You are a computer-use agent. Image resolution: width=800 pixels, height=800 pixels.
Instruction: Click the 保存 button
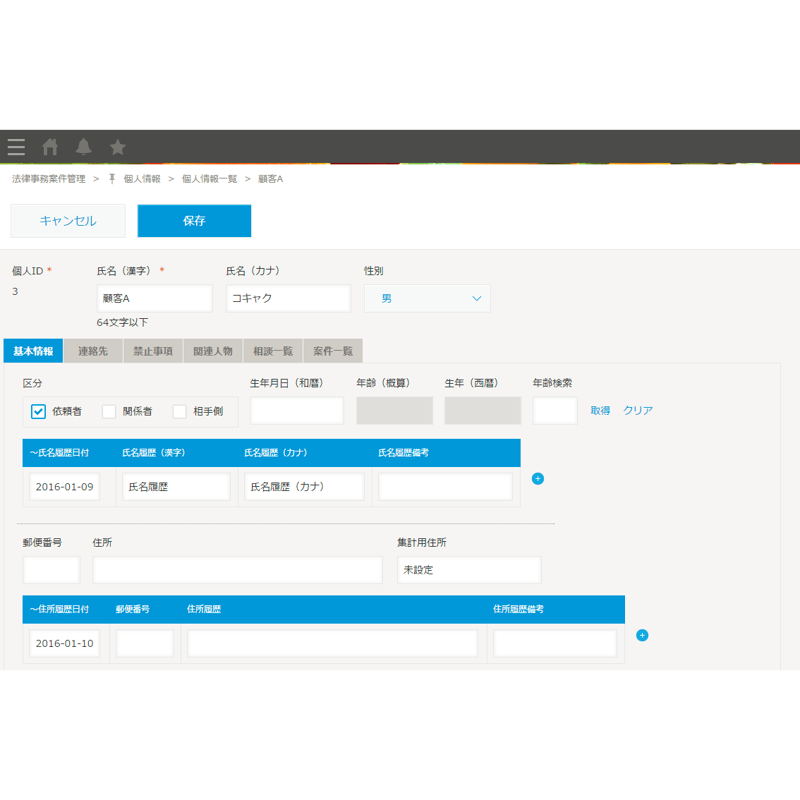194,221
